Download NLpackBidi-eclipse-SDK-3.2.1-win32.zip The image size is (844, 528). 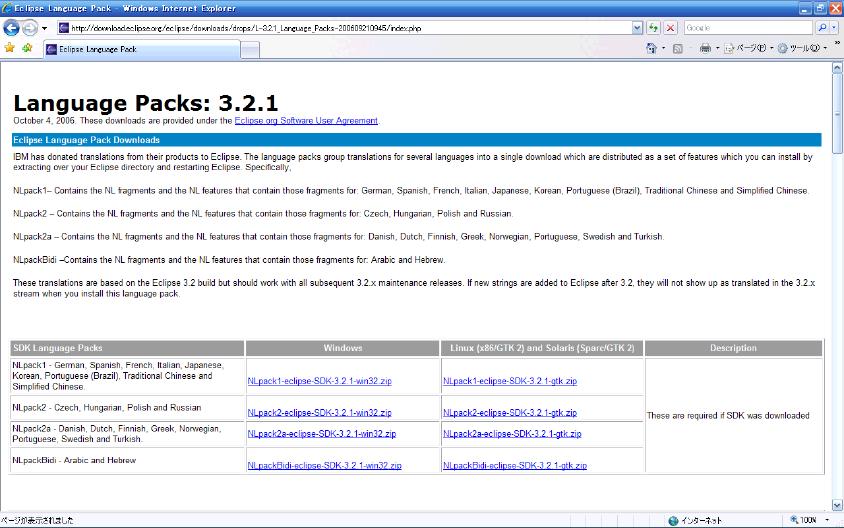325,465
